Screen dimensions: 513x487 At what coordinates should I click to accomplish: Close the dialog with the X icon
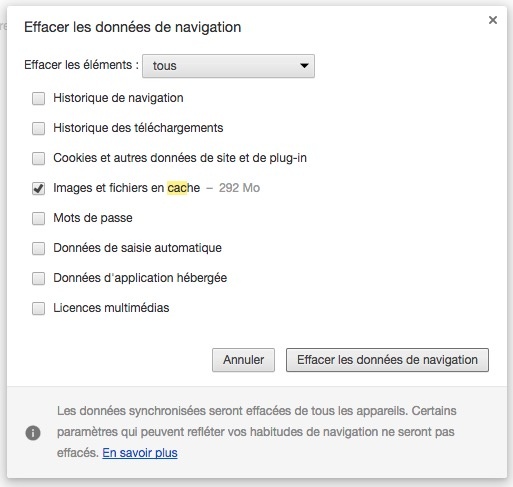coord(493,20)
